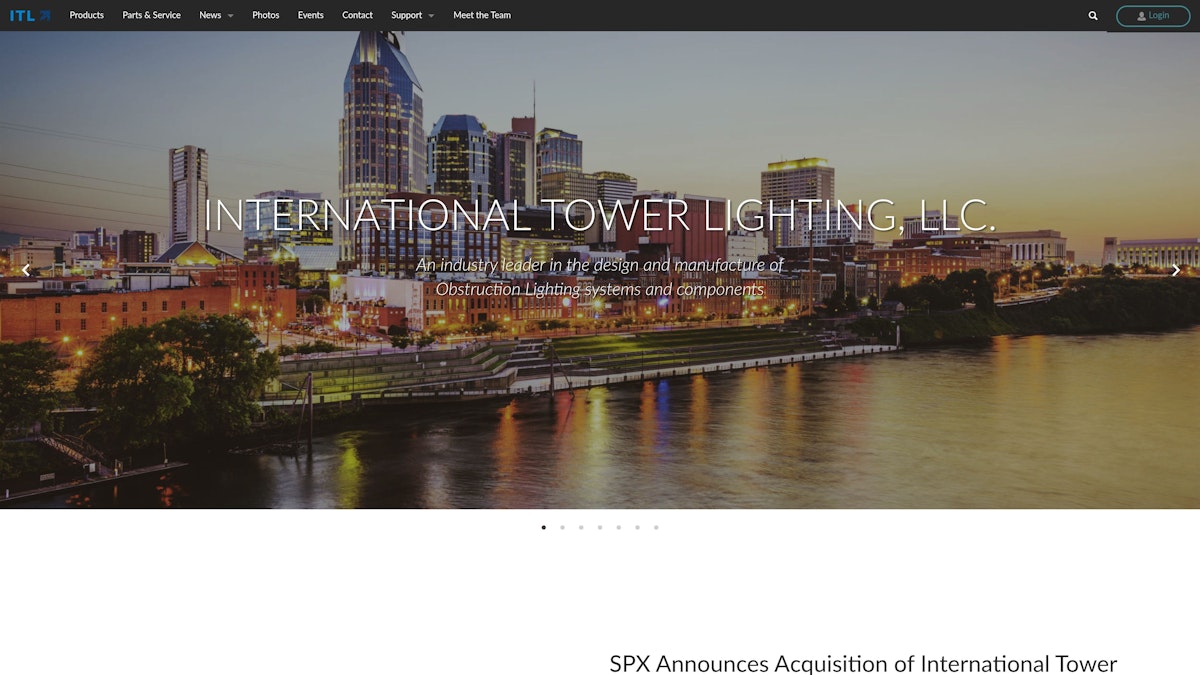
Task: Click the ITL logo in the navbar
Action: click(30, 15)
